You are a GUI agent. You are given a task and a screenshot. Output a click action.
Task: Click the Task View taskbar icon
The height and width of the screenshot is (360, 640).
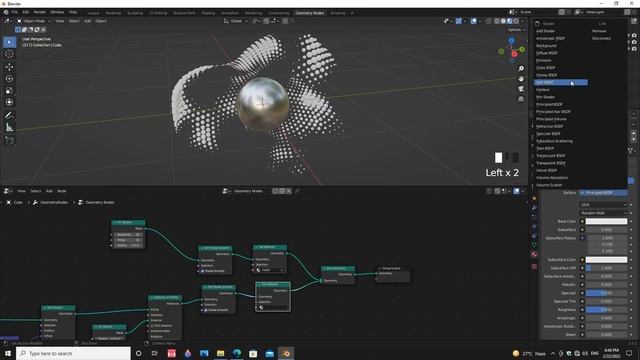(155, 353)
